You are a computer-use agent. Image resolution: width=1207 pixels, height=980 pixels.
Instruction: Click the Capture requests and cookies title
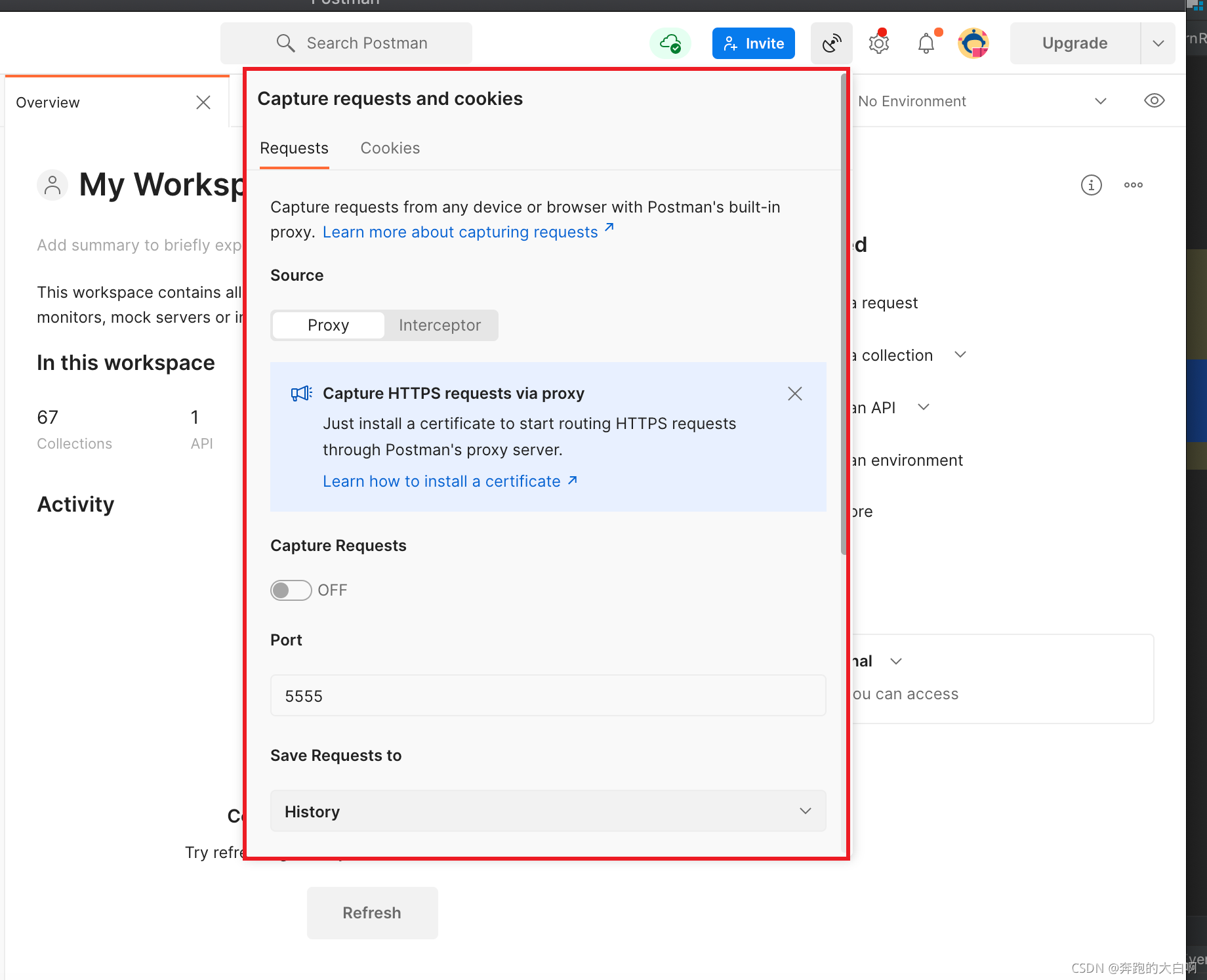pyautogui.click(x=390, y=98)
